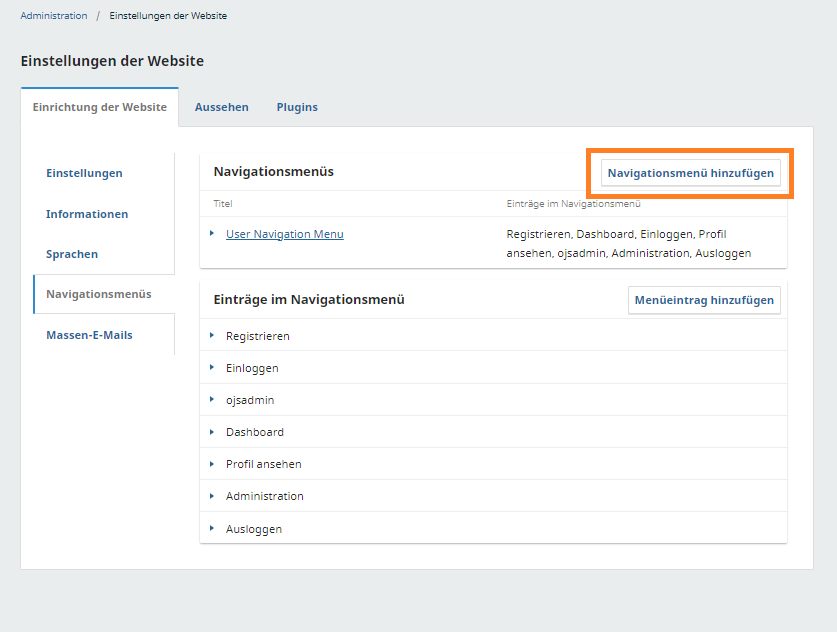This screenshot has height=632, width=837.
Task: Expand the Ausloggen entry arrow
Action: 212,528
